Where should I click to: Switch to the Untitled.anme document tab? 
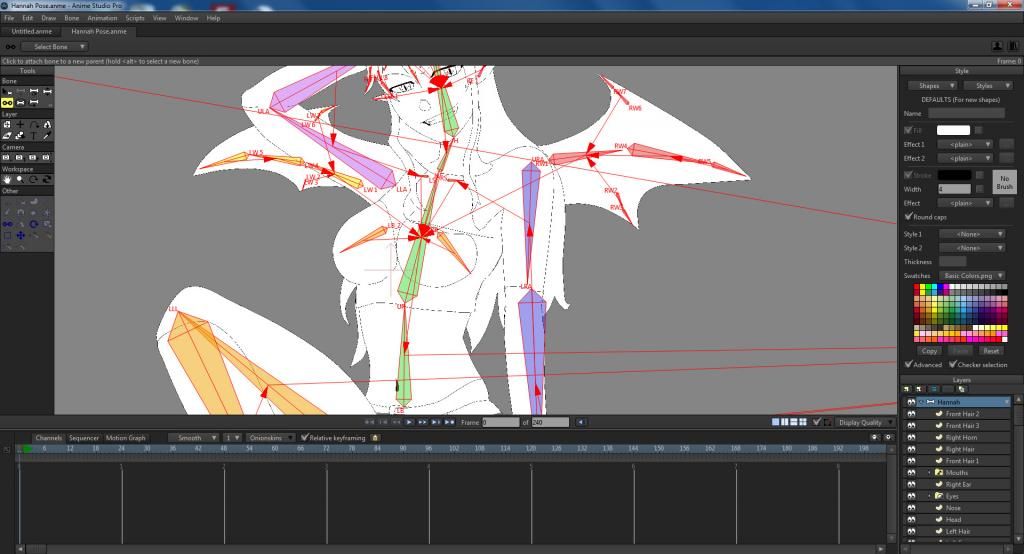[x=31, y=31]
